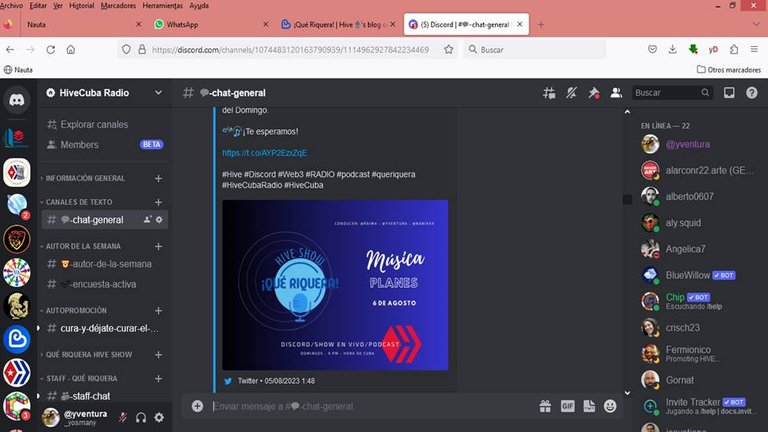Image resolution: width=768 pixels, height=432 pixels.
Task: Open the Herramientas menu
Action: (x=162, y=5)
